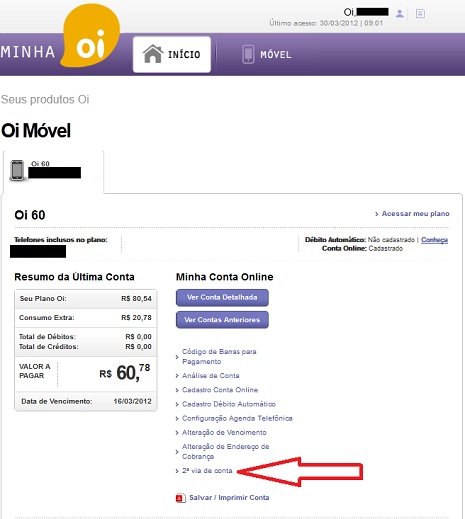Click the Ver Conta Detalhada button
Image resolution: width=465 pixels, height=519 pixels.
222,297
